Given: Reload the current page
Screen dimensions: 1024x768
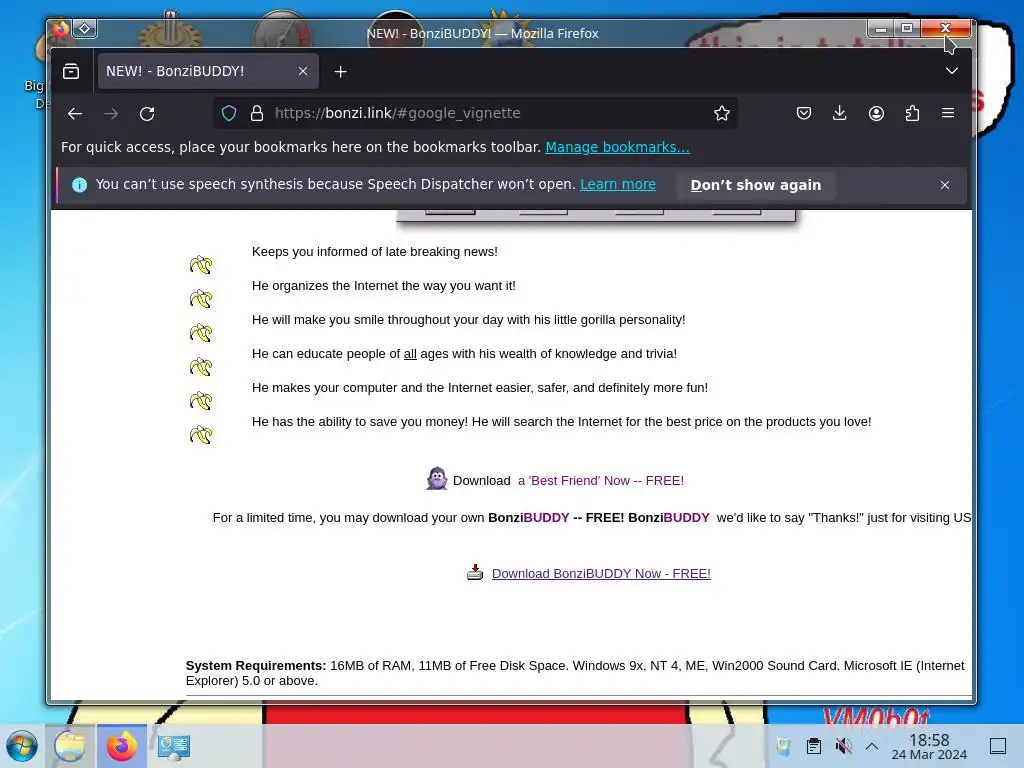Looking at the screenshot, I should pos(147,114).
